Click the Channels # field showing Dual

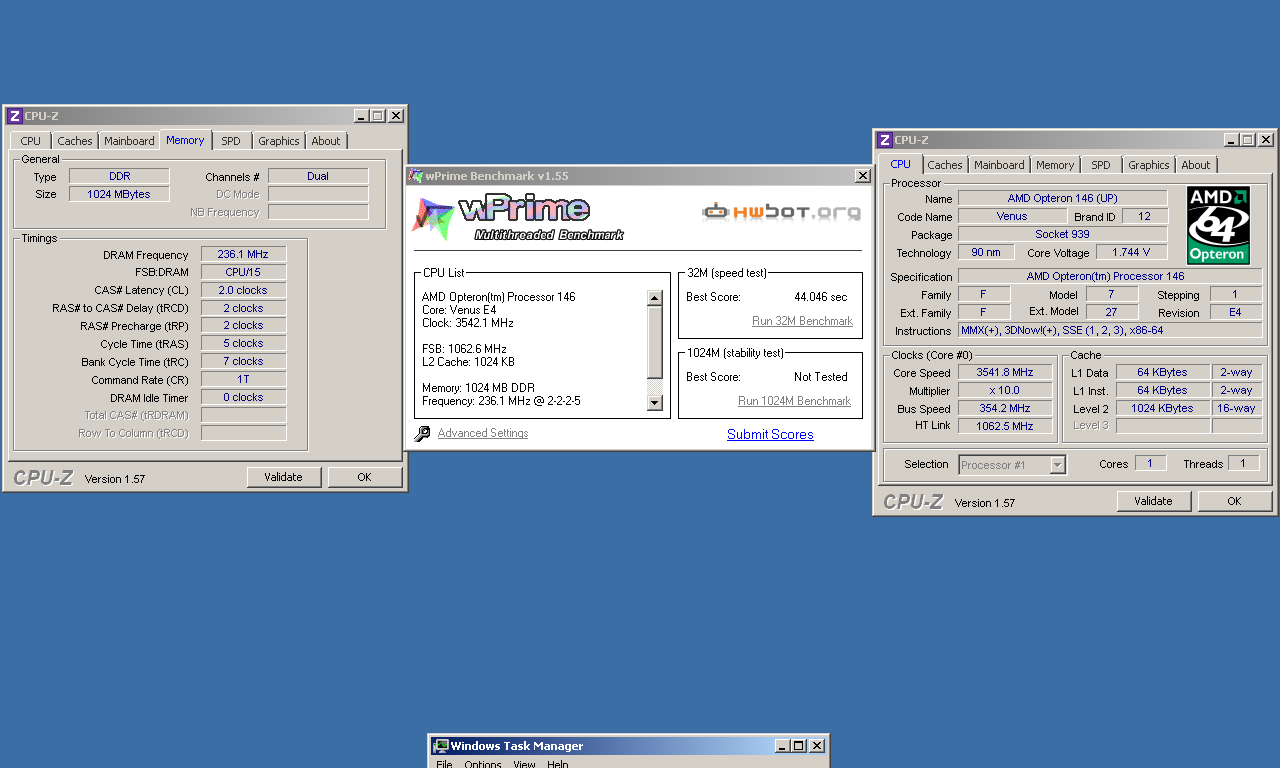click(x=318, y=176)
